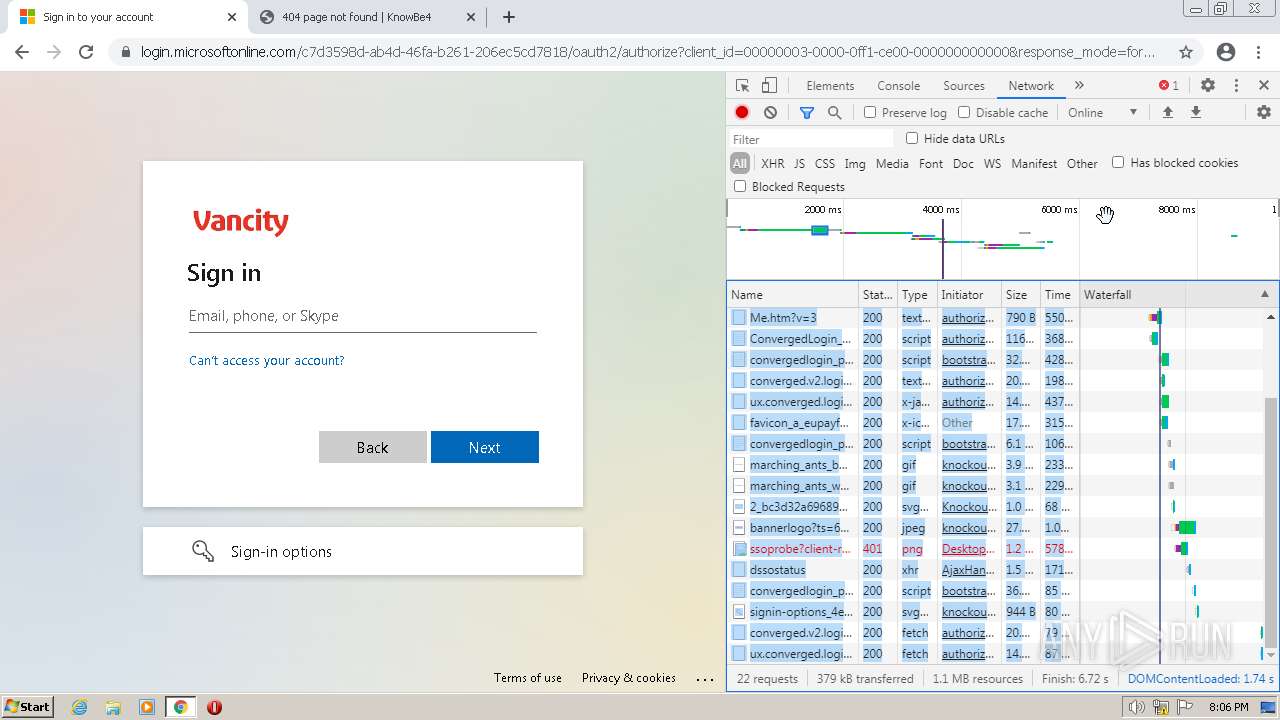Open the Start menu
Viewport: 1280px width, 720px height.
tap(28, 707)
